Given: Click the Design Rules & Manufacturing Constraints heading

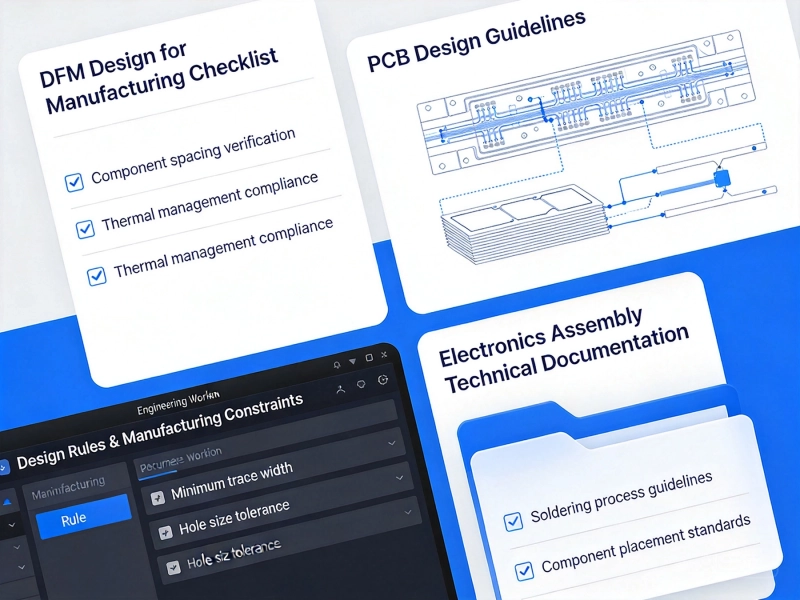Looking at the screenshot, I should coord(160,432).
